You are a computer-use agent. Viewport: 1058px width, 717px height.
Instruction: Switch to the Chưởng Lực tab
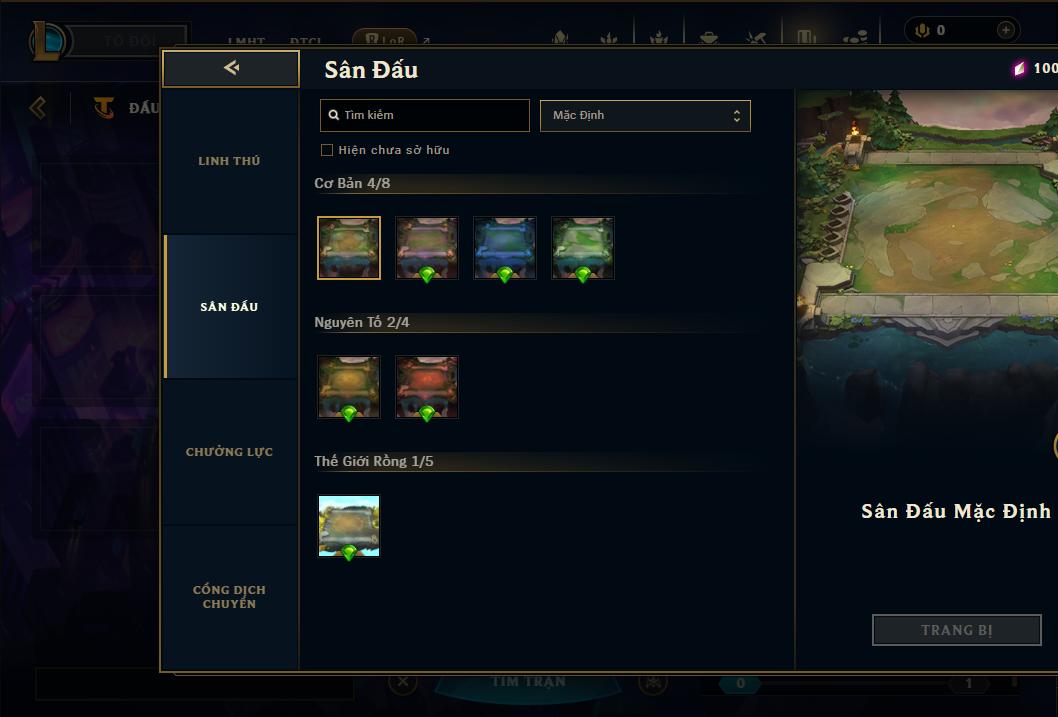click(230, 452)
